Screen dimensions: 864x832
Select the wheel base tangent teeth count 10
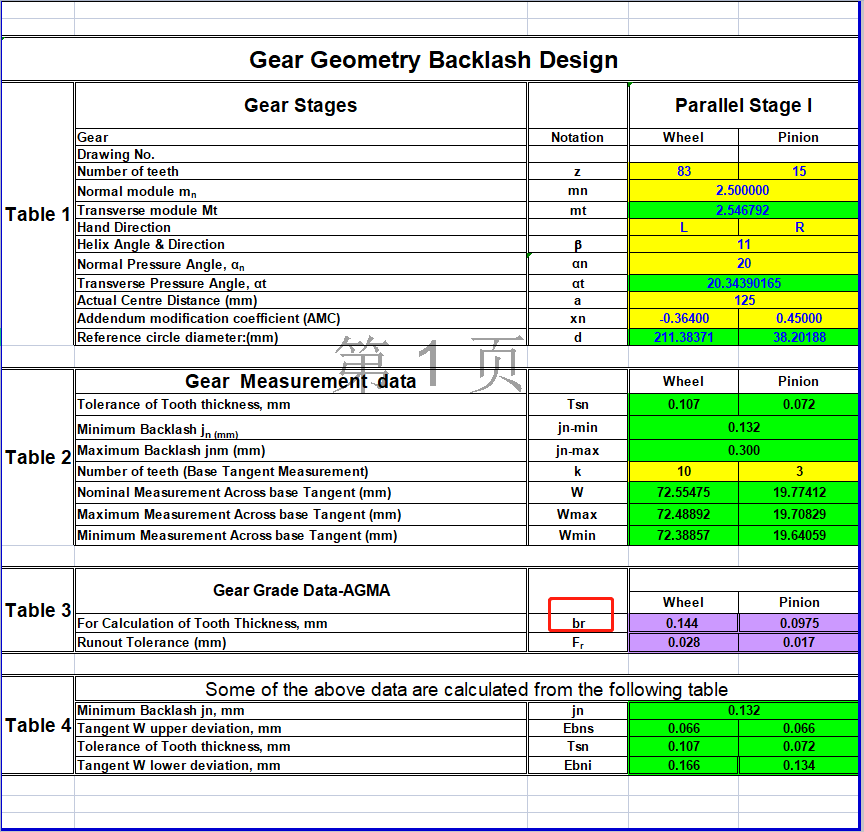tap(683, 471)
